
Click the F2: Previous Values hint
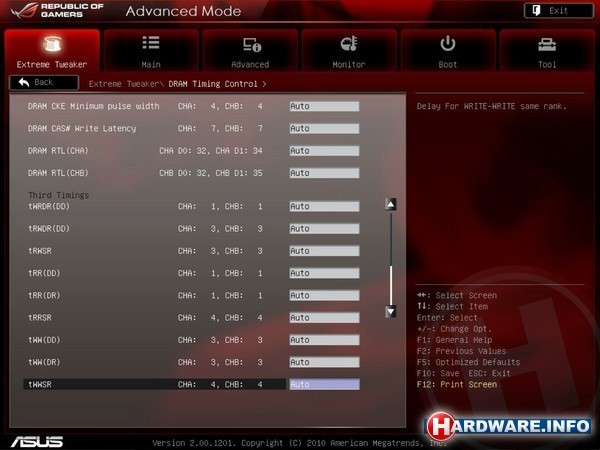[461, 351]
